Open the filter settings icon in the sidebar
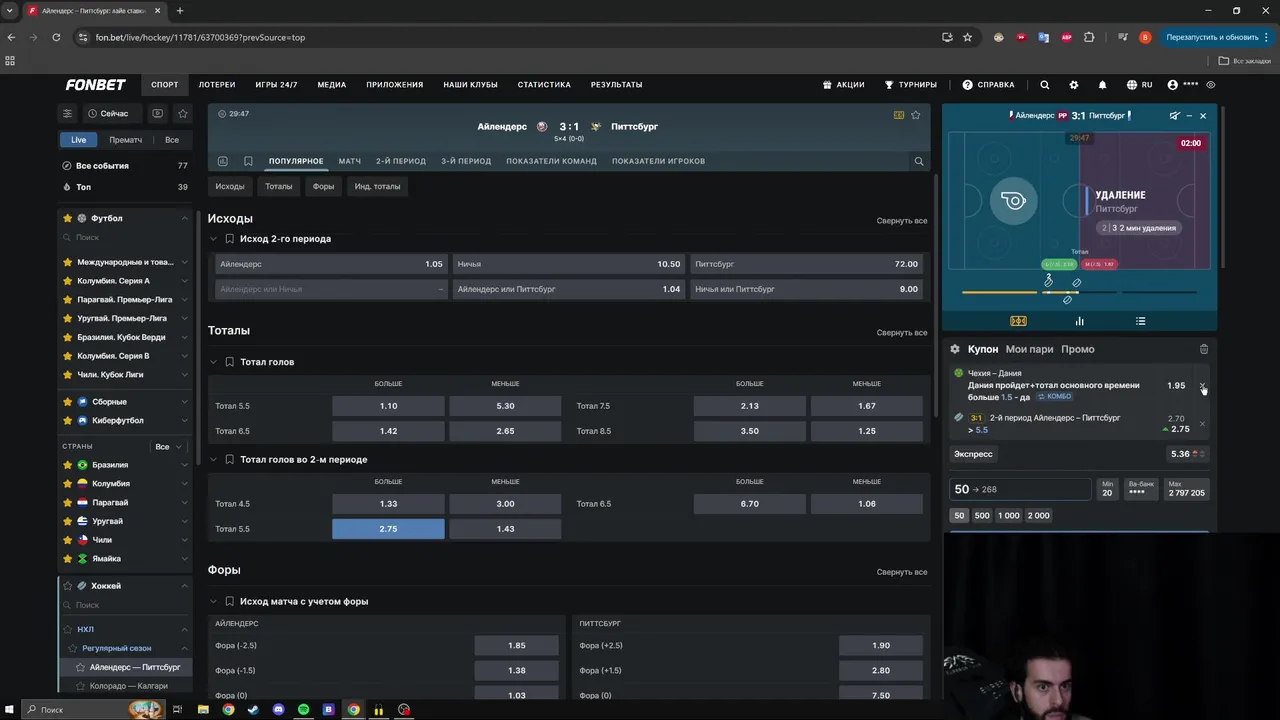1280x720 pixels. click(x=67, y=113)
